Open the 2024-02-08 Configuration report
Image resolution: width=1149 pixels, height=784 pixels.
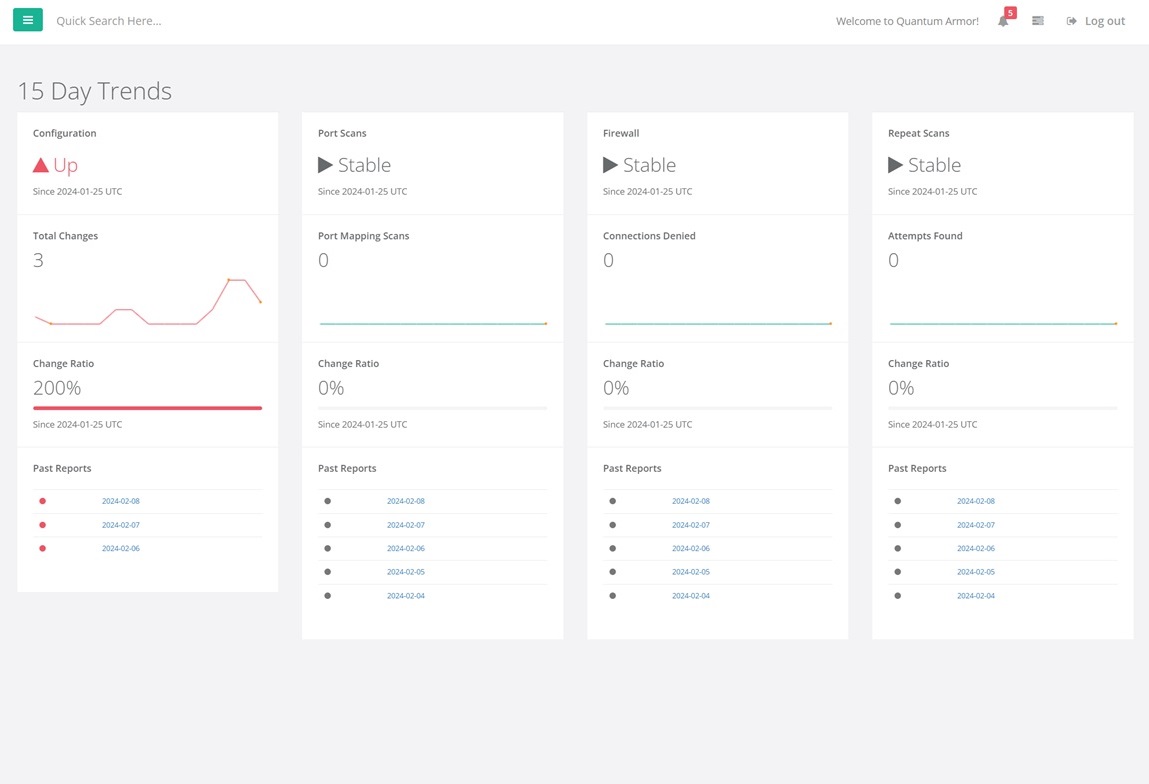click(120, 501)
